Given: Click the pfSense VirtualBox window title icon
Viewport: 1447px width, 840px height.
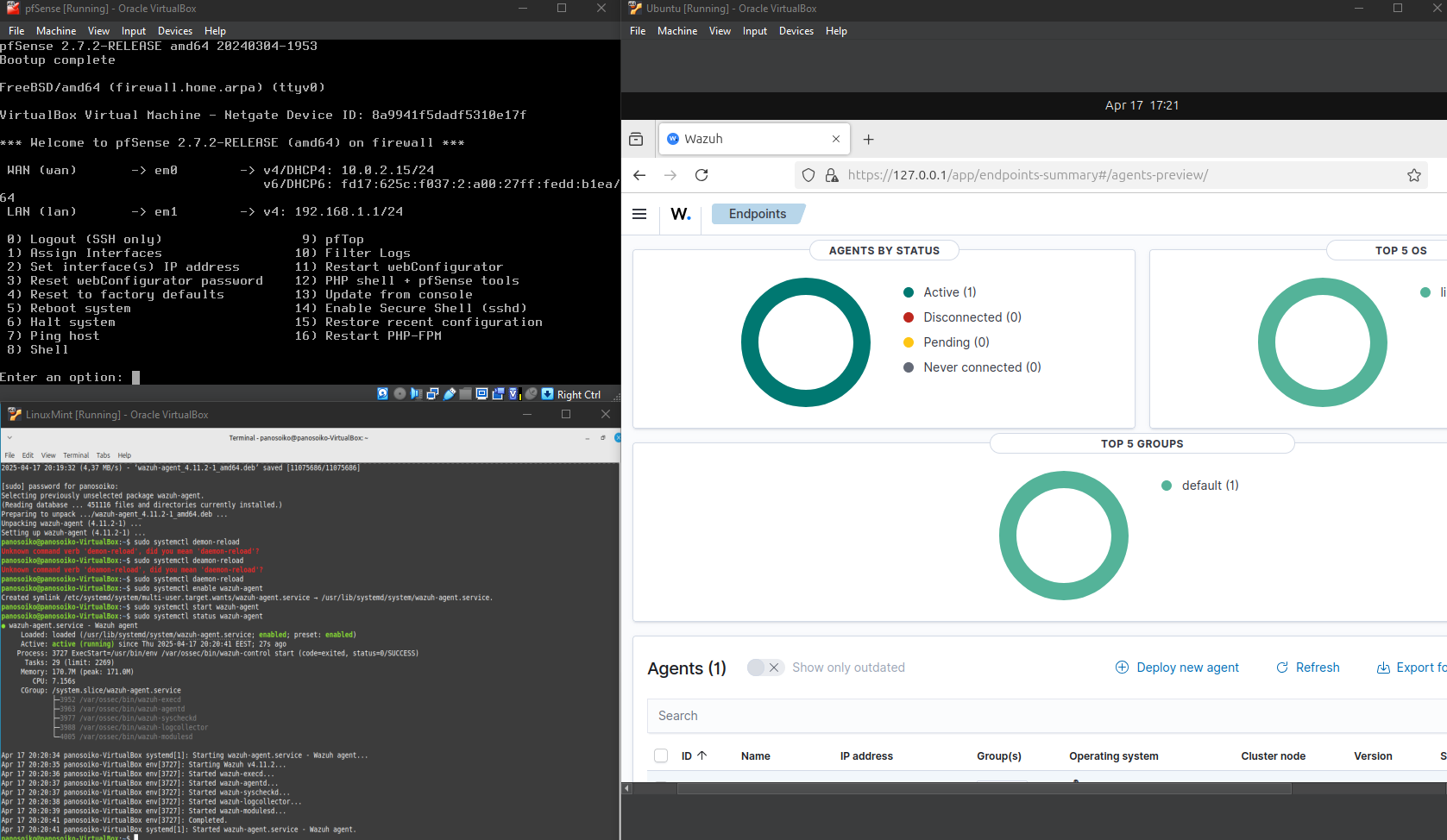Looking at the screenshot, I should coord(13,8).
